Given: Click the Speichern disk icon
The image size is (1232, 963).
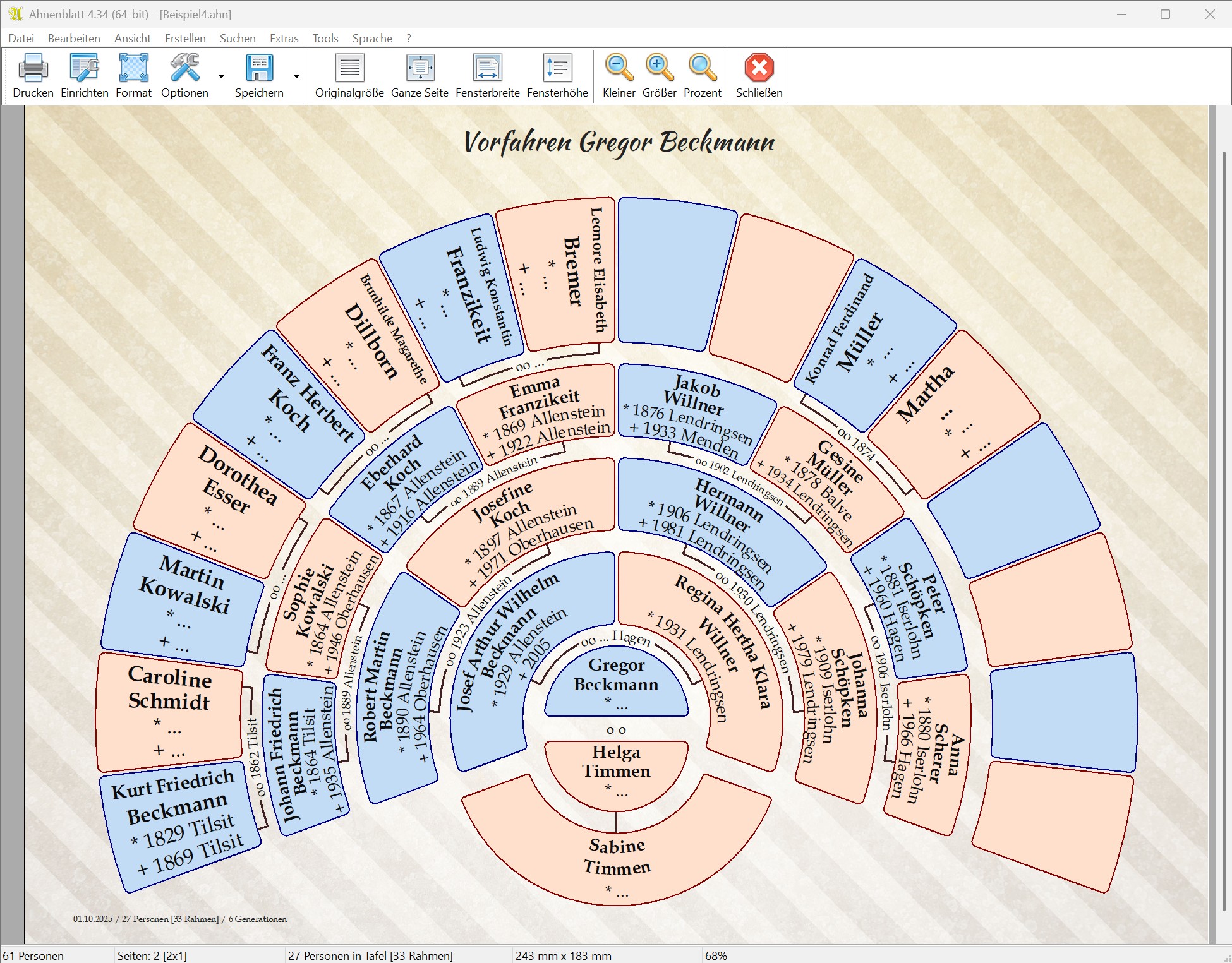Looking at the screenshot, I should 259,68.
